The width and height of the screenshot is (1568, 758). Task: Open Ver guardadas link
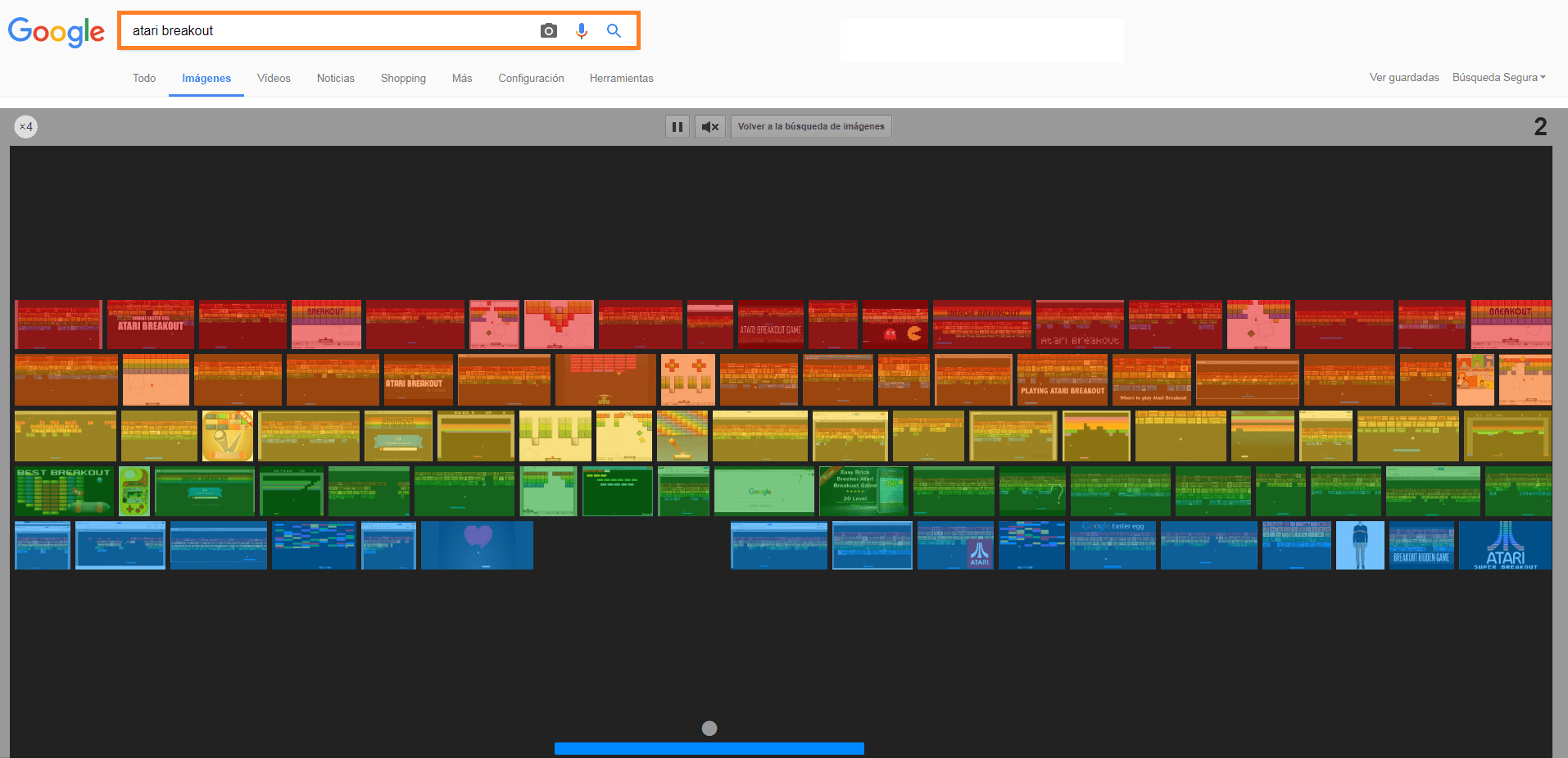click(1404, 78)
